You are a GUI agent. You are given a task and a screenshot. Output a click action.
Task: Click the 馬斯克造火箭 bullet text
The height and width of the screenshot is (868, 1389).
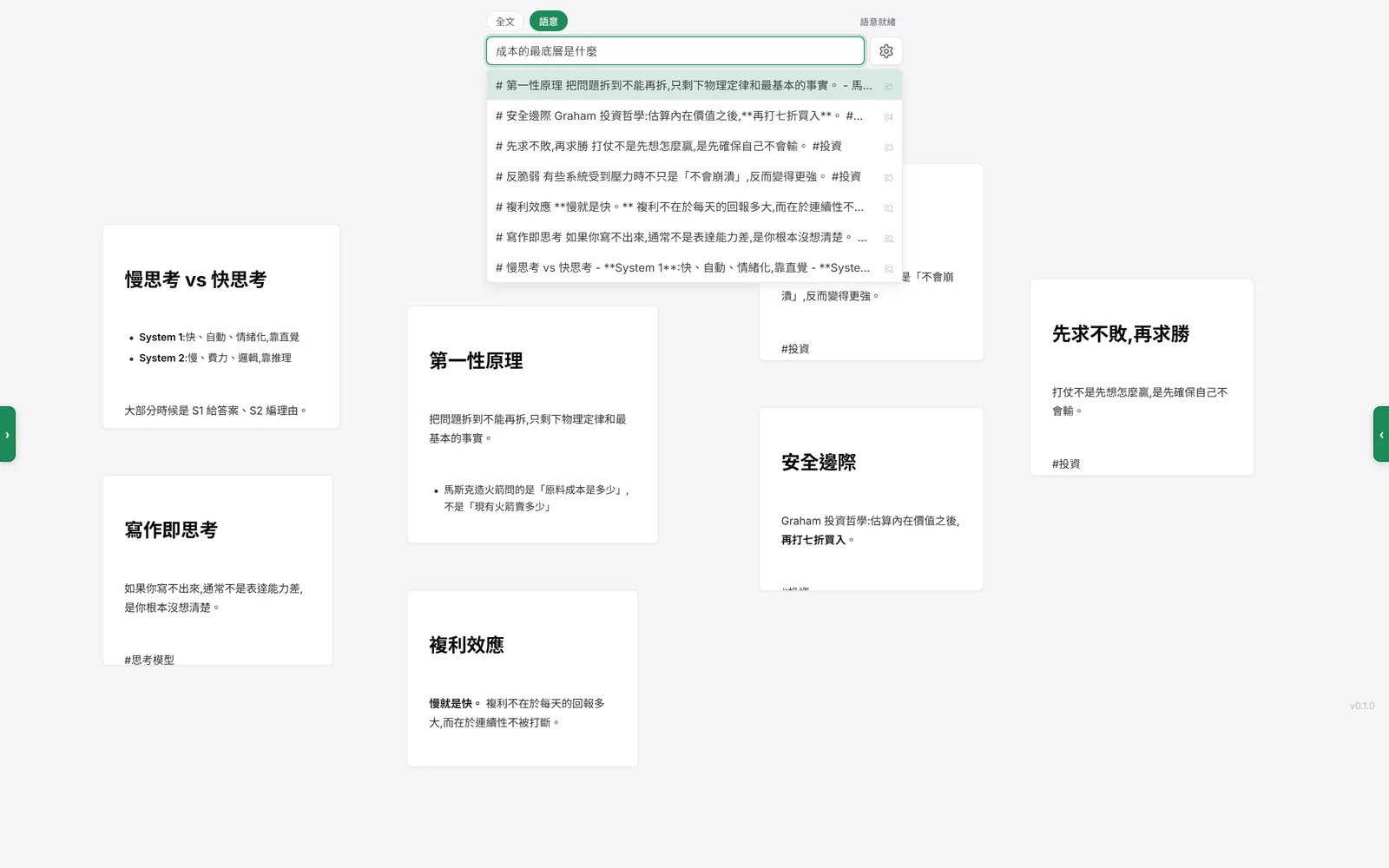pos(537,498)
